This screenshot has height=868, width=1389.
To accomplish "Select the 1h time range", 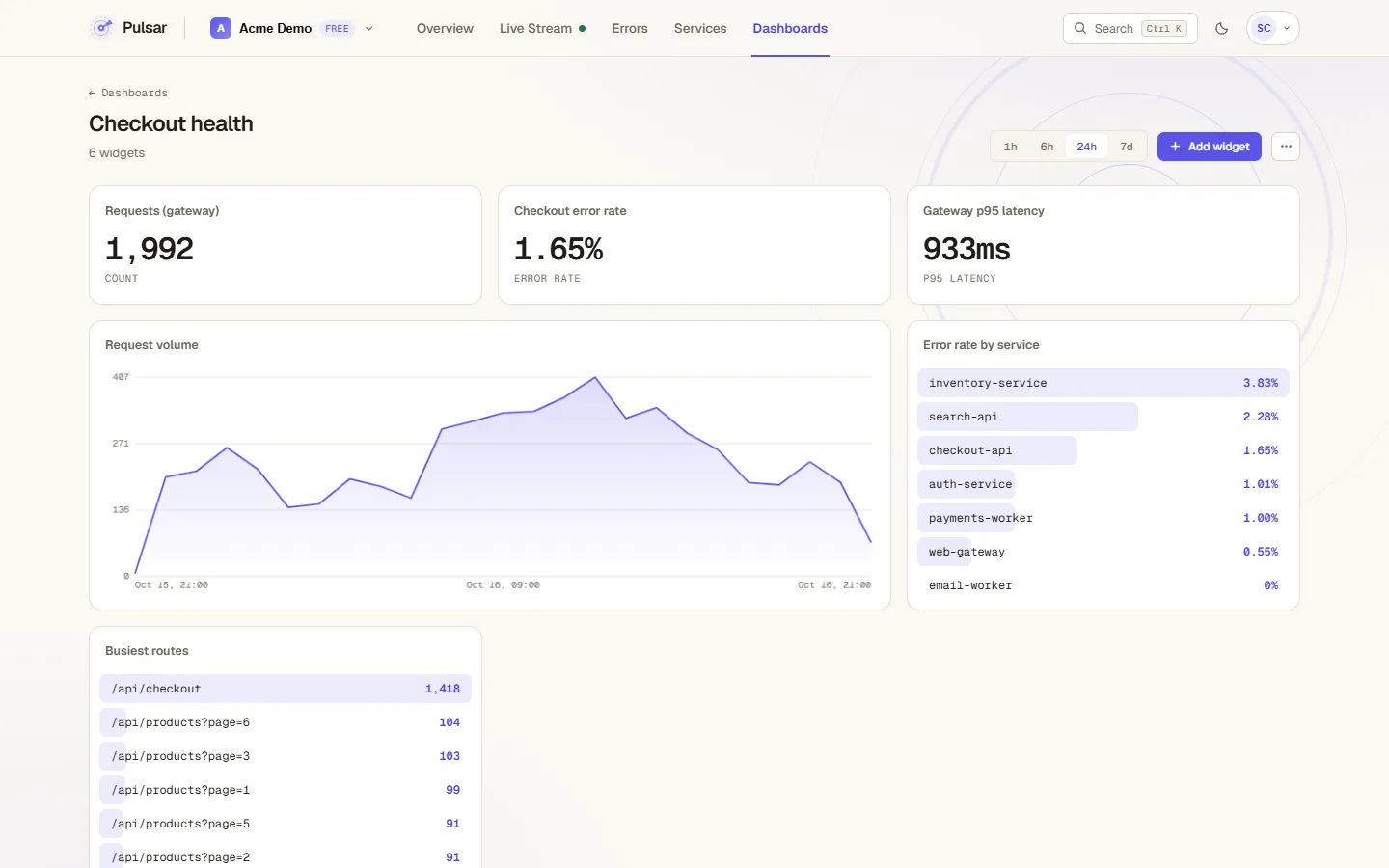I will 1011,147.
